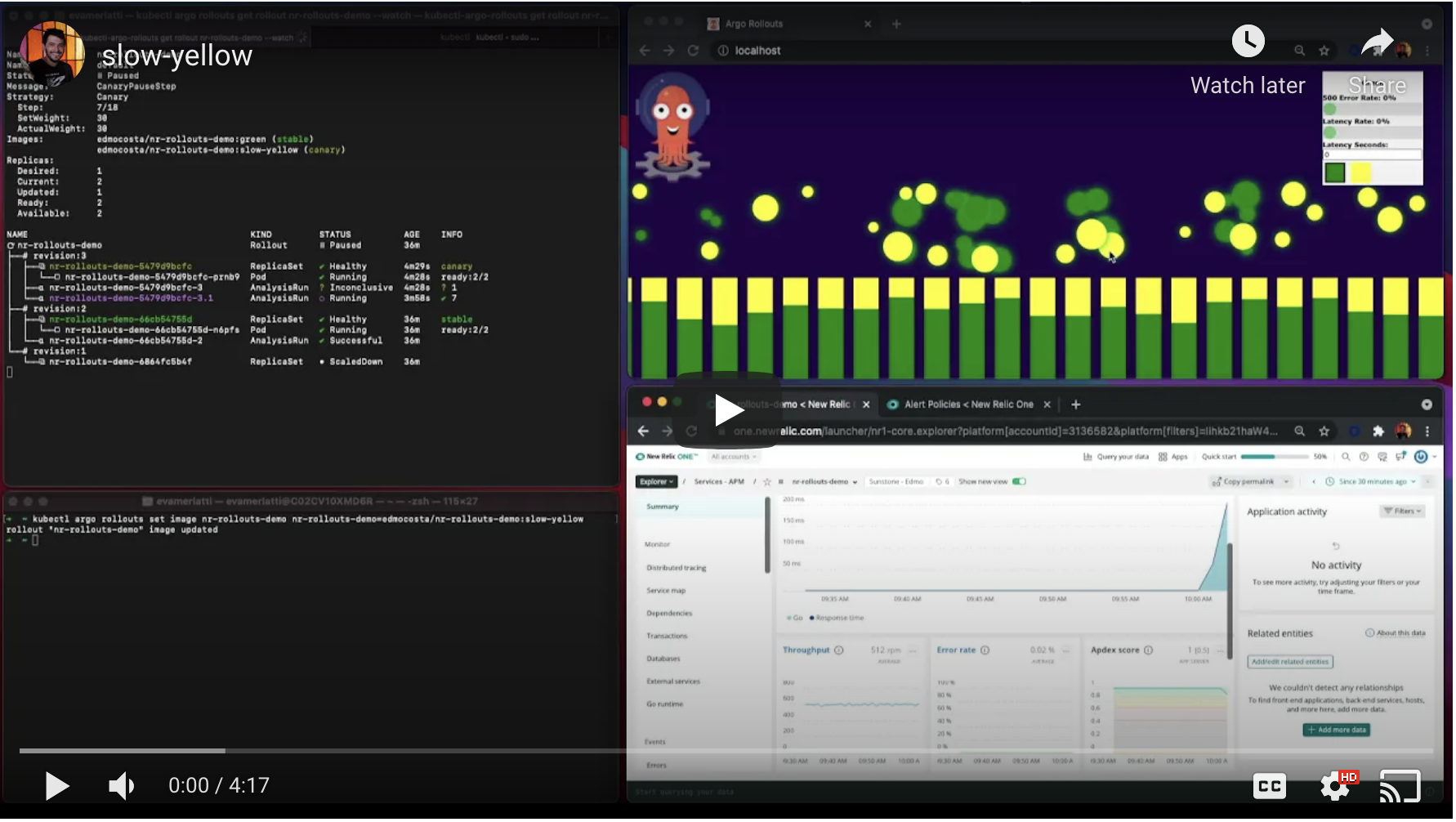Open the Since 30 minutes ago time picker
1456x822 pixels.
[x=1370, y=481]
